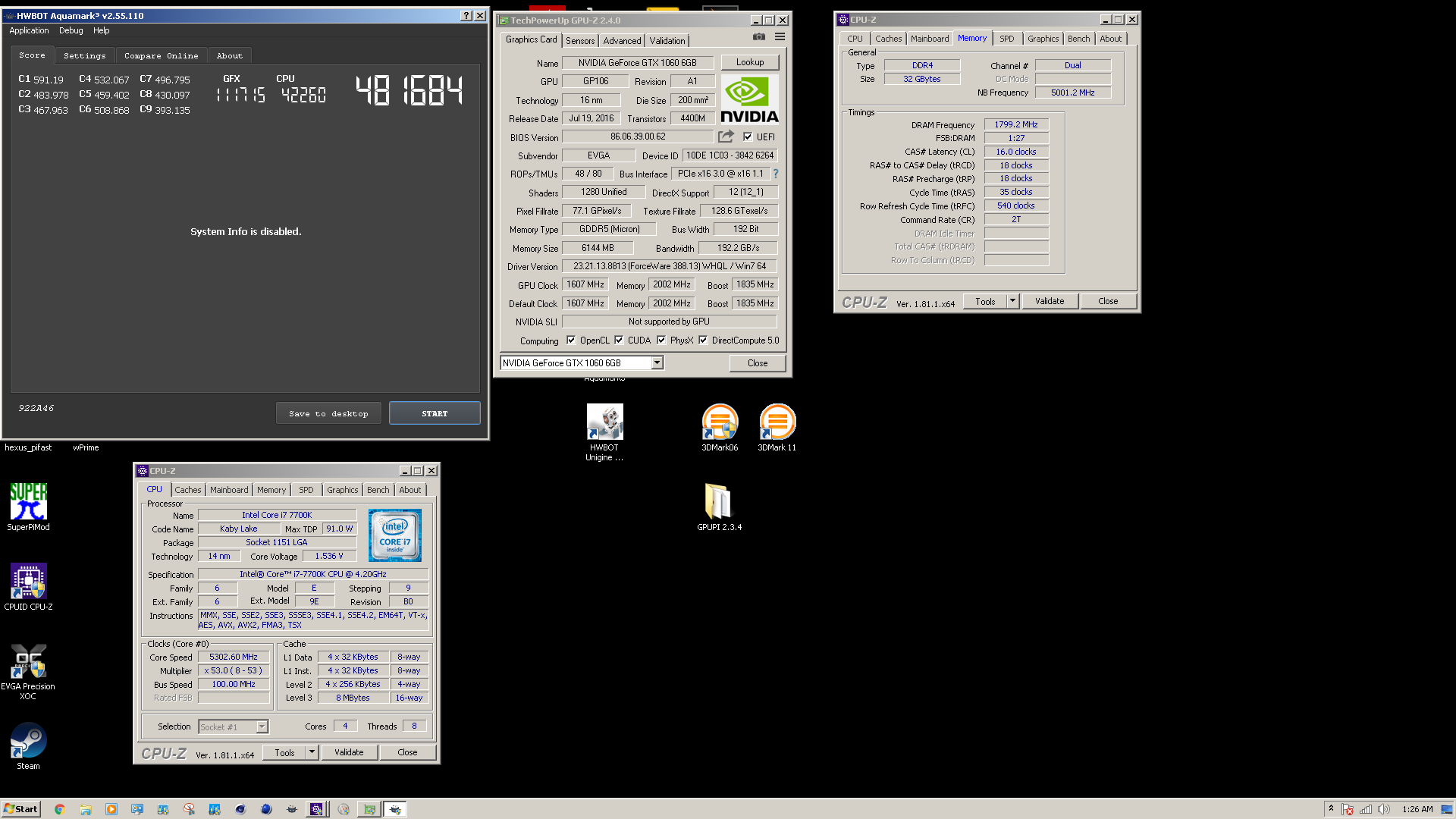The height and width of the screenshot is (819, 1456).
Task: Open the Socket #1 selection dropdown
Action: (x=234, y=726)
